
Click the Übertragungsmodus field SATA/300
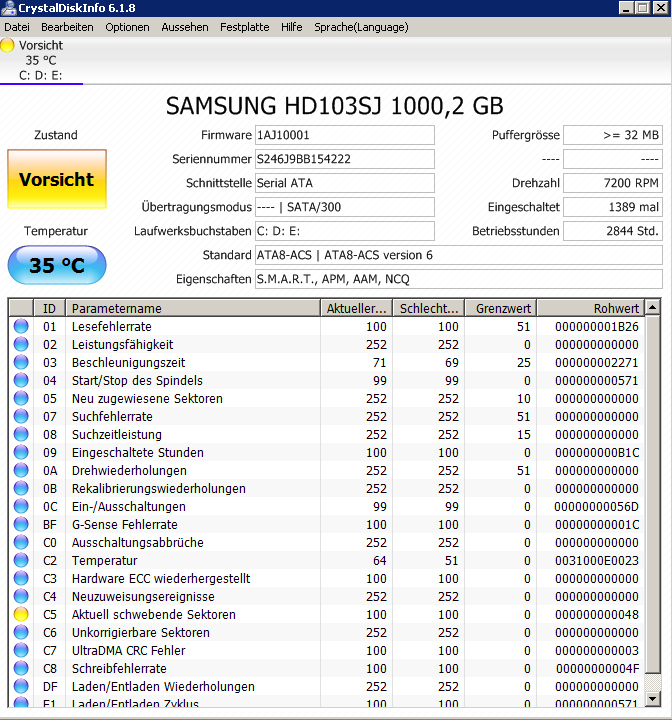point(344,207)
